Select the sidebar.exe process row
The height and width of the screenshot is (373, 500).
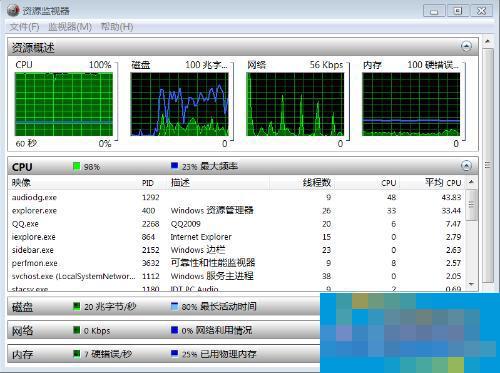pyautogui.click(x=237, y=250)
